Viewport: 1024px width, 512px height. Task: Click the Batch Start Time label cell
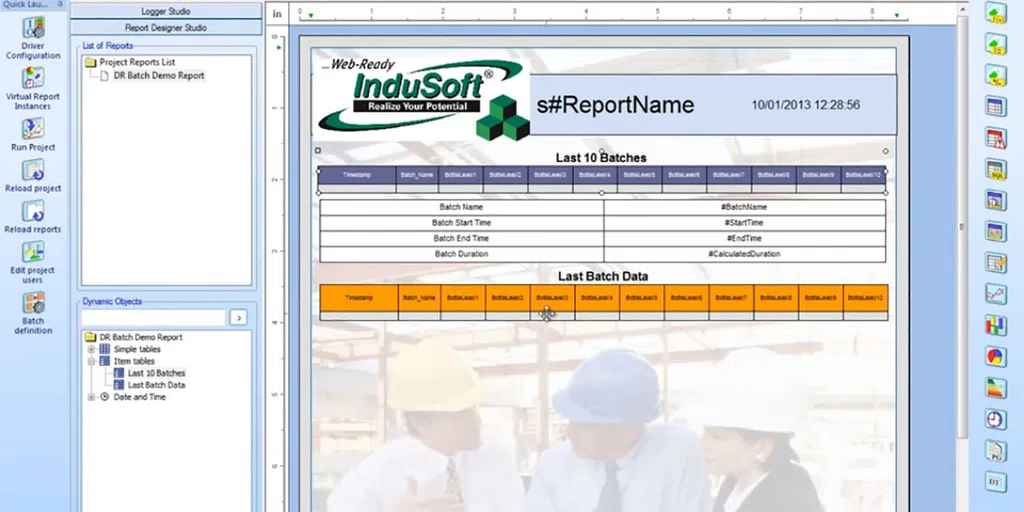click(461, 223)
